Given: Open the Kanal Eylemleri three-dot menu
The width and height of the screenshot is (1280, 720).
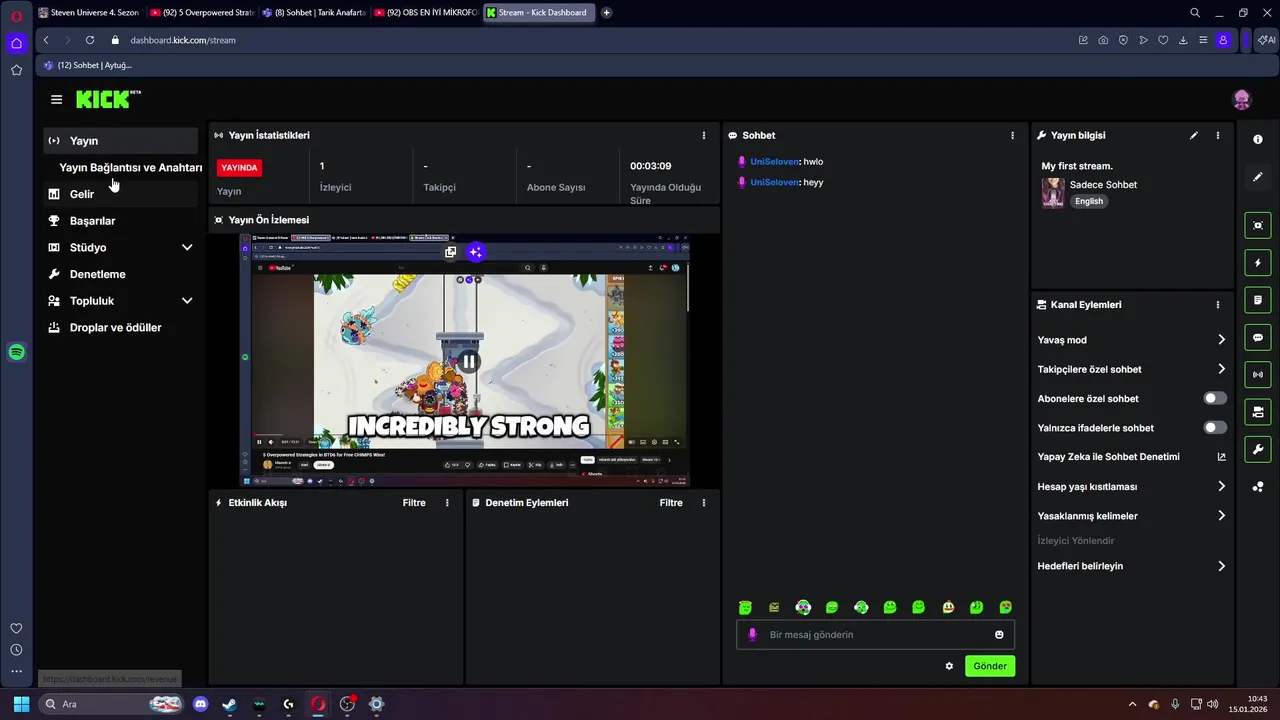Looking at the screenshot, I should point(1218,305).
